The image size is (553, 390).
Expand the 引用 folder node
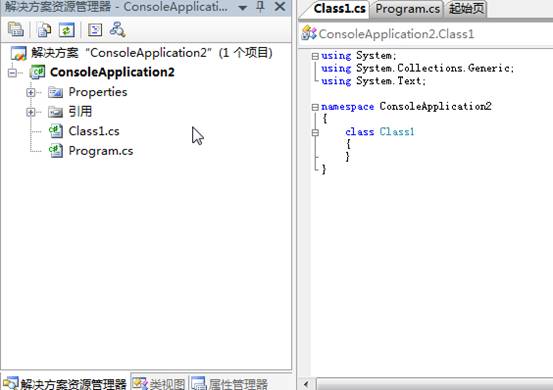click(31, 112)
